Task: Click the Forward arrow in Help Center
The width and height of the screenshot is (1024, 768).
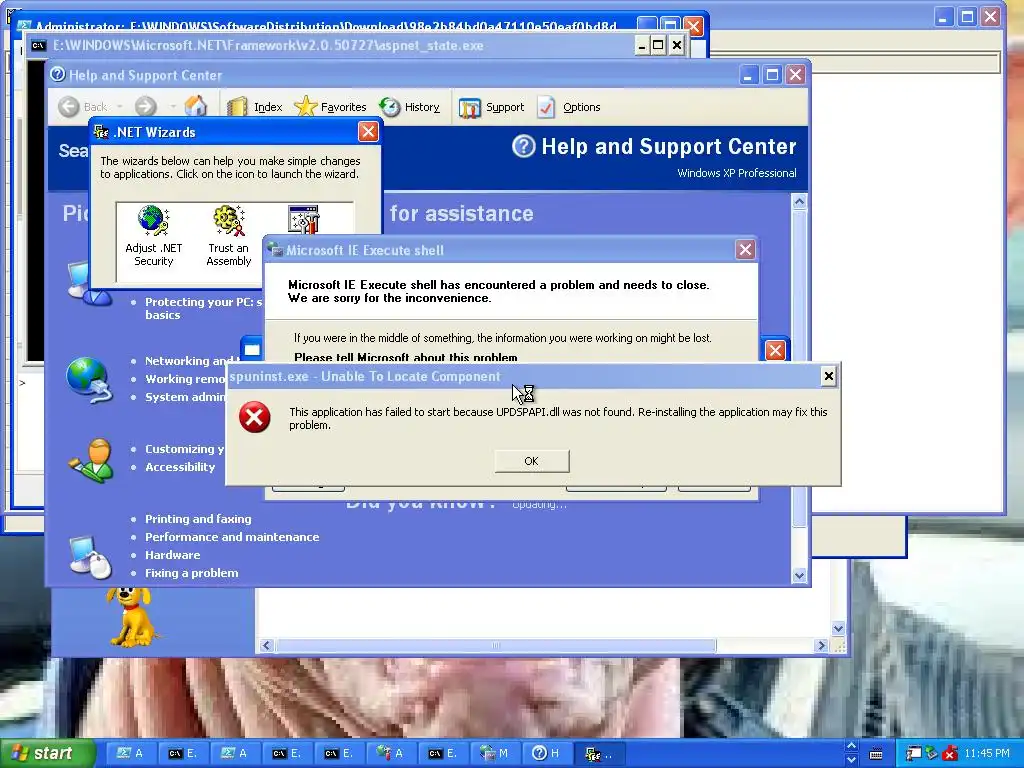Action: [146, 106]
